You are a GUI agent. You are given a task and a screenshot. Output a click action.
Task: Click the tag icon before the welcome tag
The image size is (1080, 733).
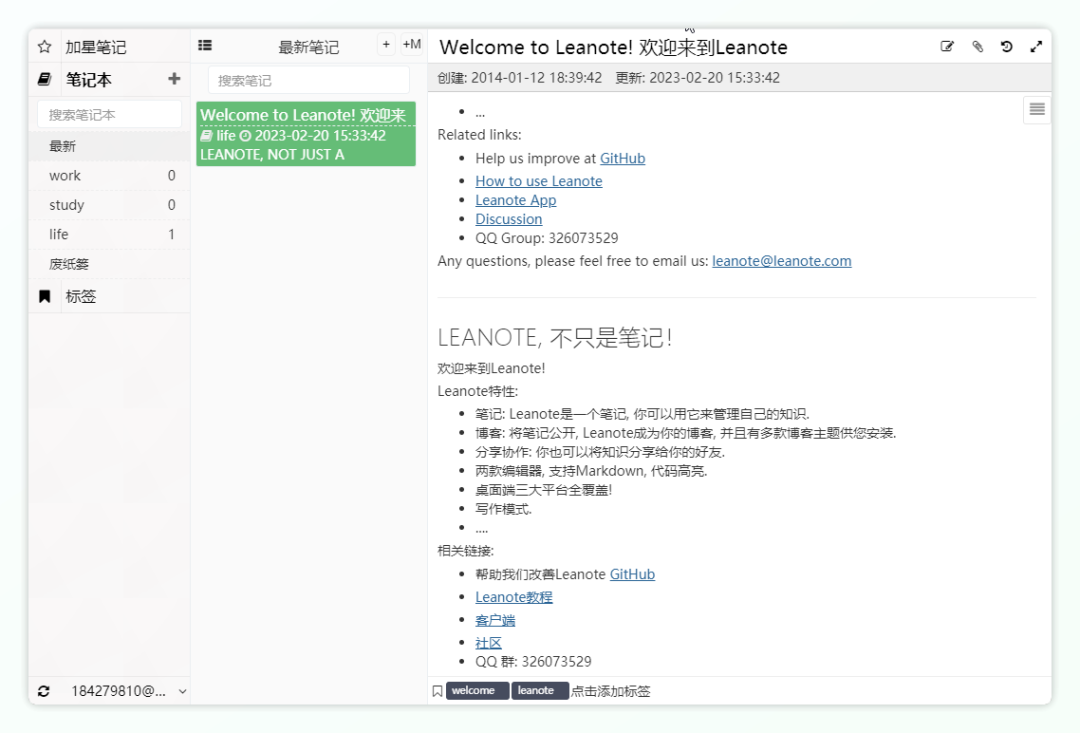click(x=437, y=691)
